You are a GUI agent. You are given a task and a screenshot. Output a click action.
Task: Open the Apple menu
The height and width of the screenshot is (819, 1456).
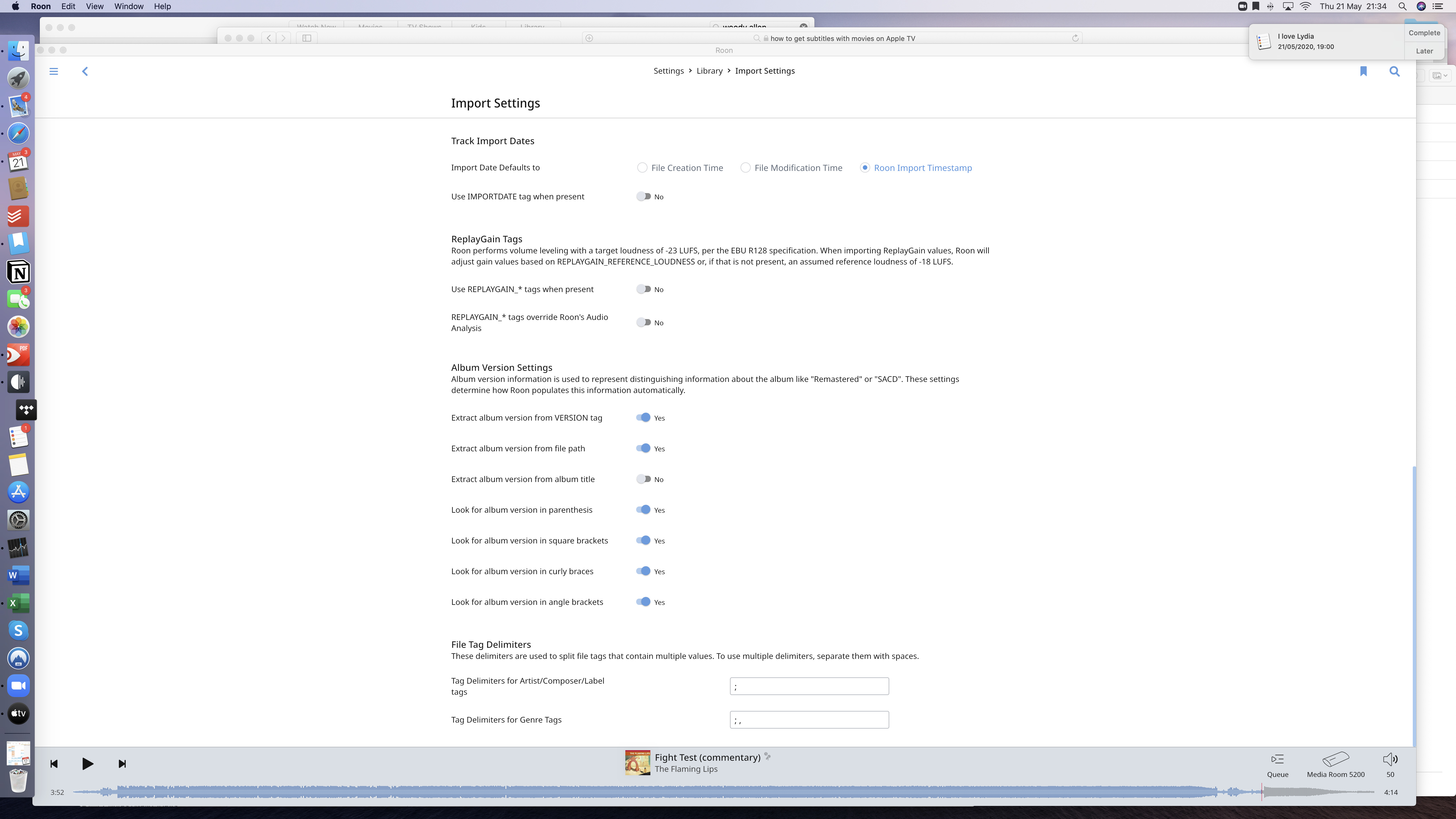[x=15, y=6]
